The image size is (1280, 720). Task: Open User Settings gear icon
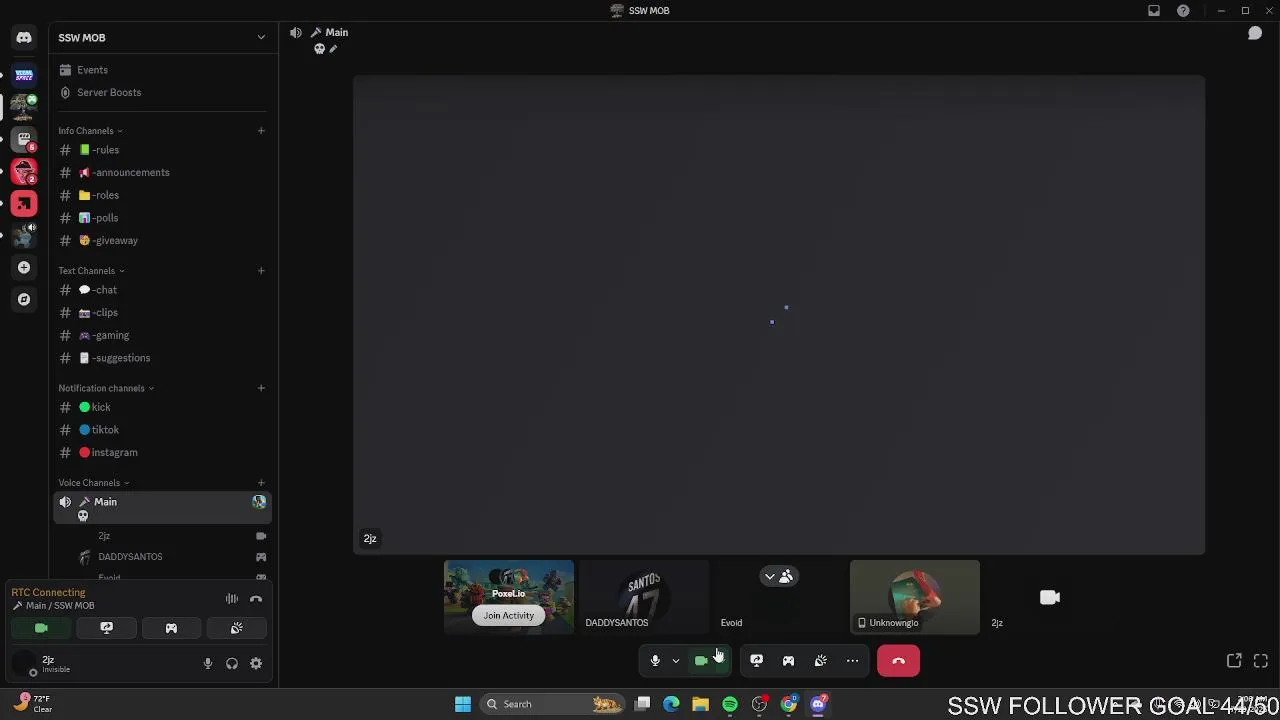pos(256,663)
